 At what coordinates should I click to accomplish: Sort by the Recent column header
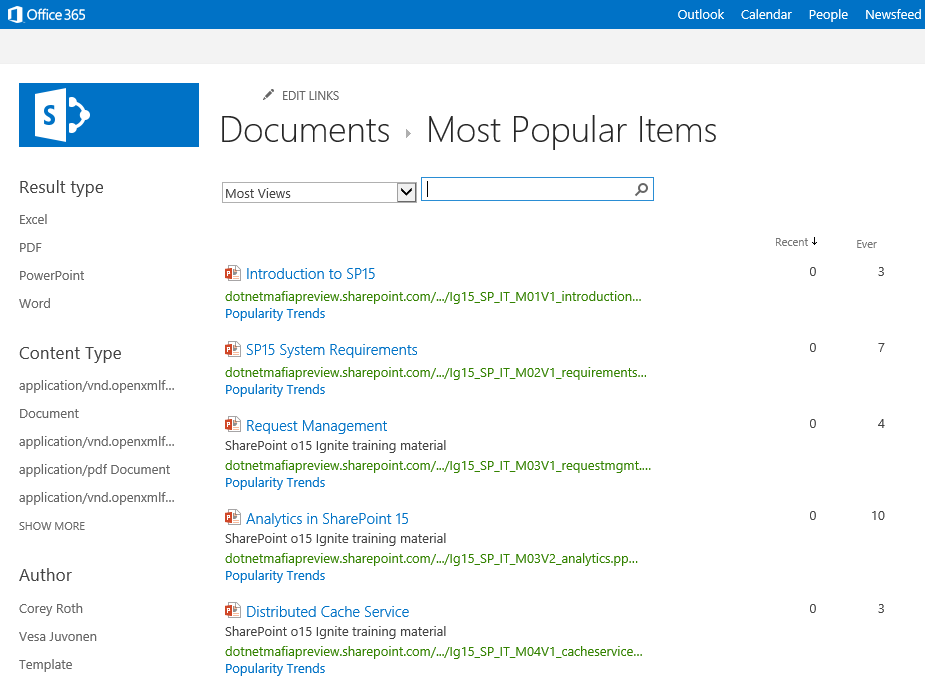(x=791, y=242)
